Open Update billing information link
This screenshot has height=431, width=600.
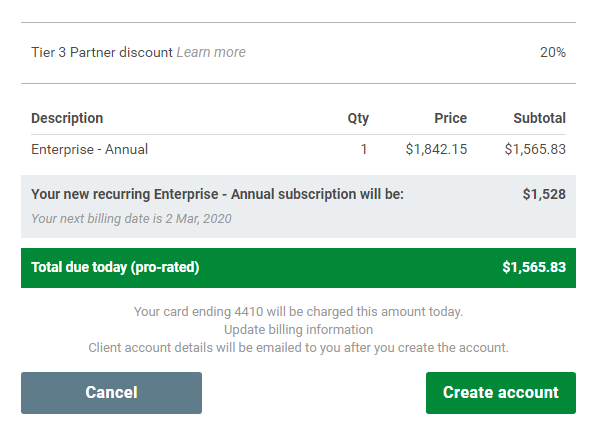(x=298, y=330)
